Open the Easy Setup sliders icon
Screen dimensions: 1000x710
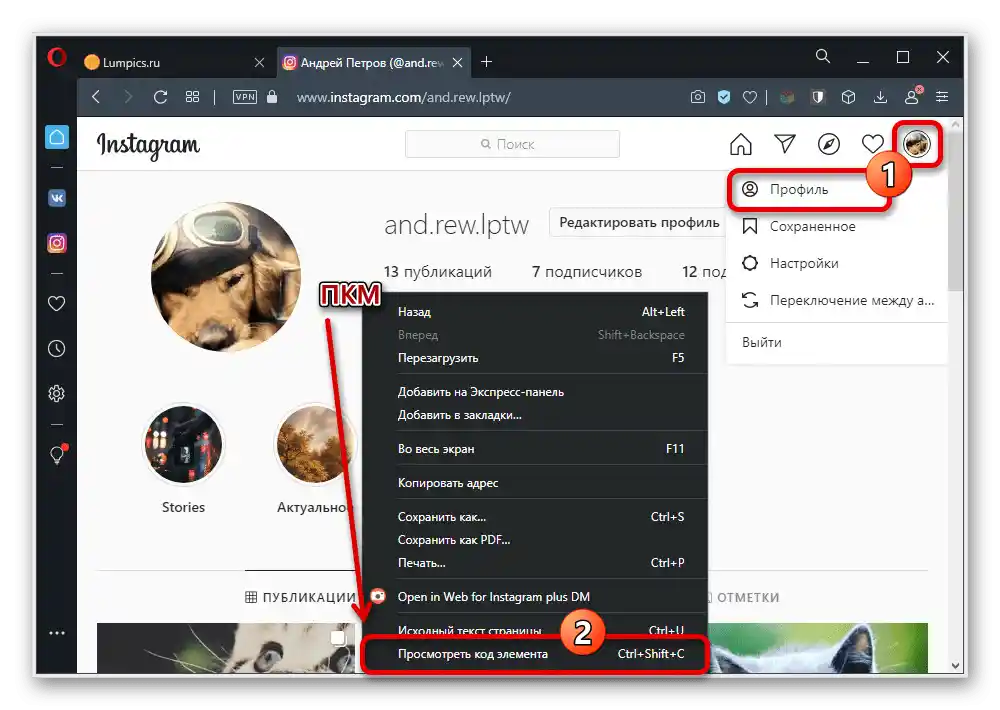click(942, 97)
